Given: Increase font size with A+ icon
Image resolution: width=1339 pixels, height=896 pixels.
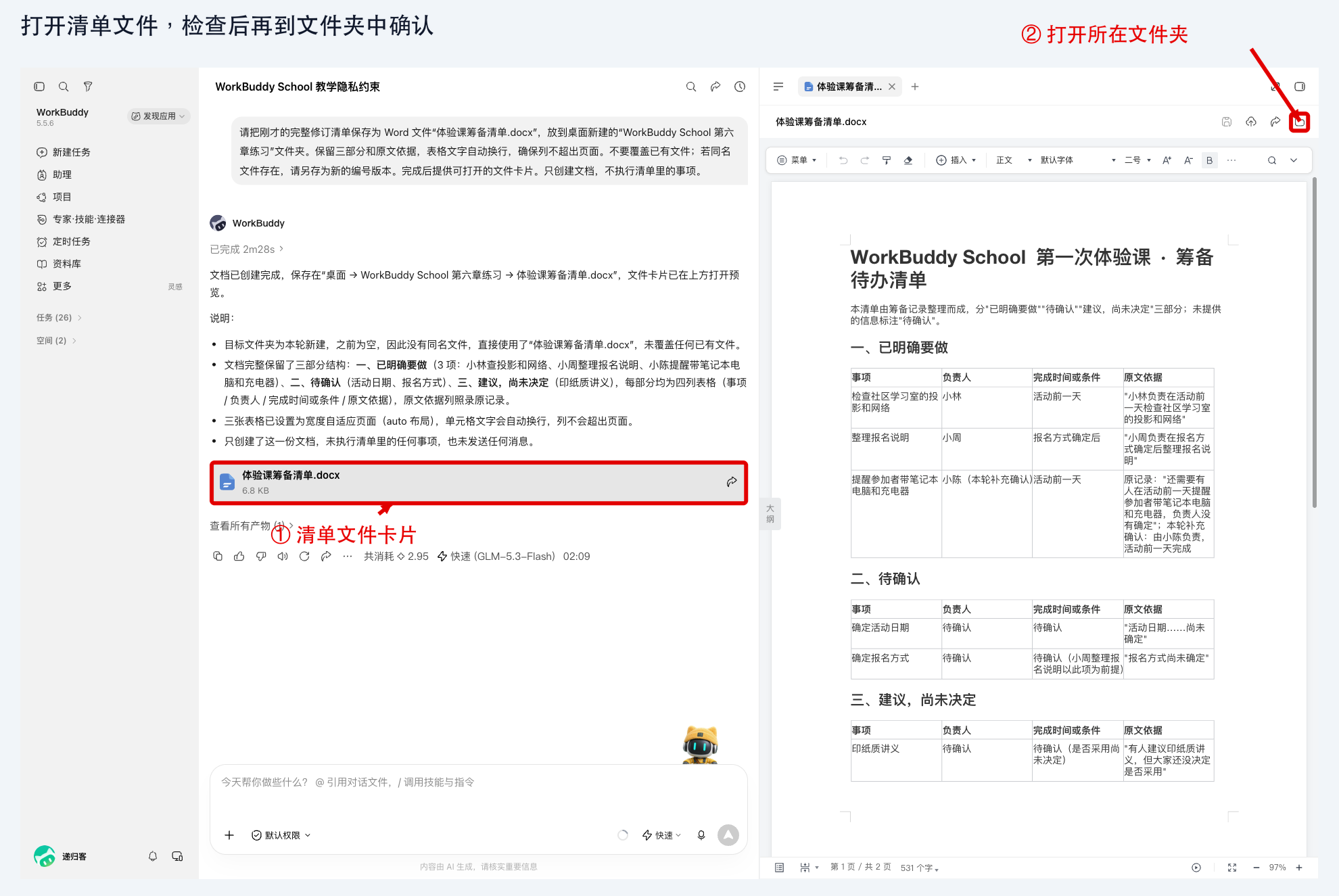Looking at the screenshot, I should click(x=1167, y=160).
